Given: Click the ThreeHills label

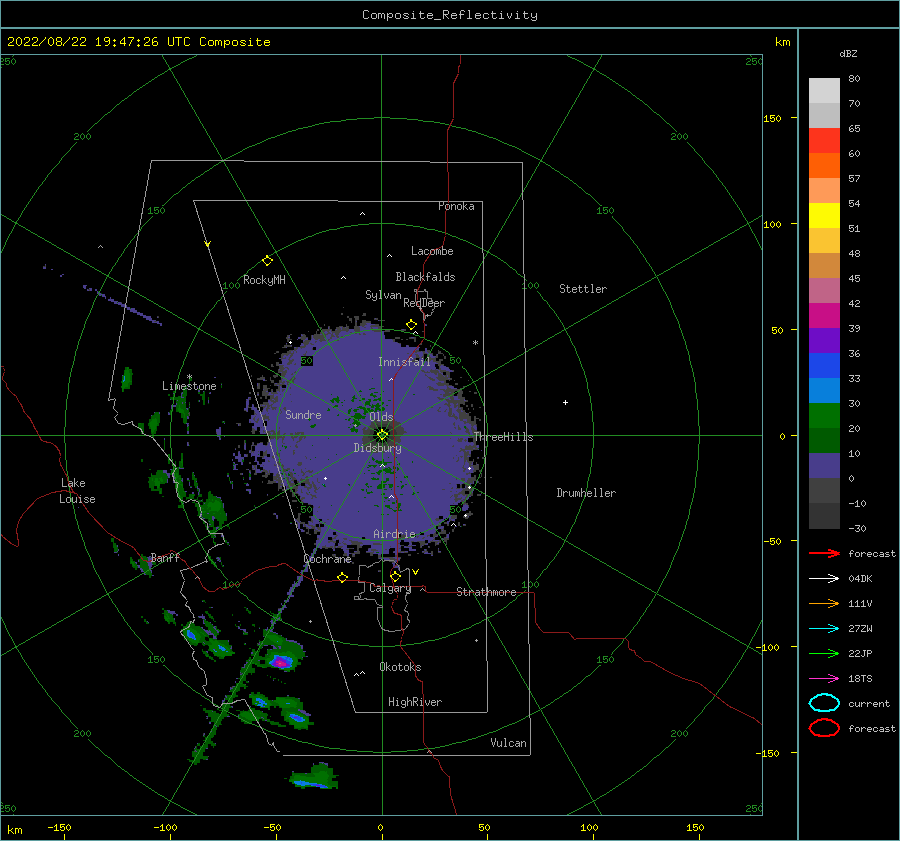Looking at the screenshot, I should [x=503, y=437].
